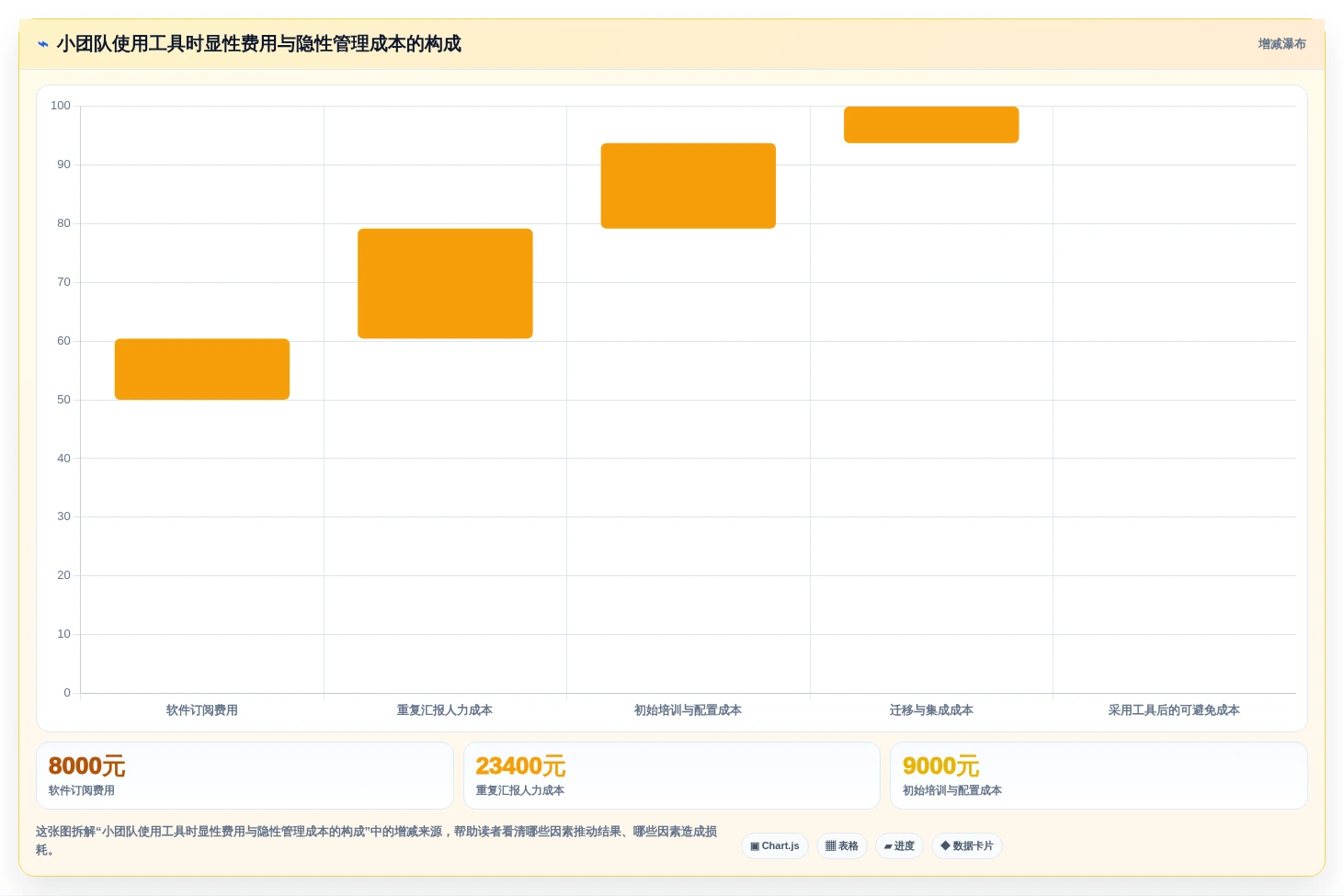Open the 9000元 data card
1344x896 pixels.
tap(1099, 776)
